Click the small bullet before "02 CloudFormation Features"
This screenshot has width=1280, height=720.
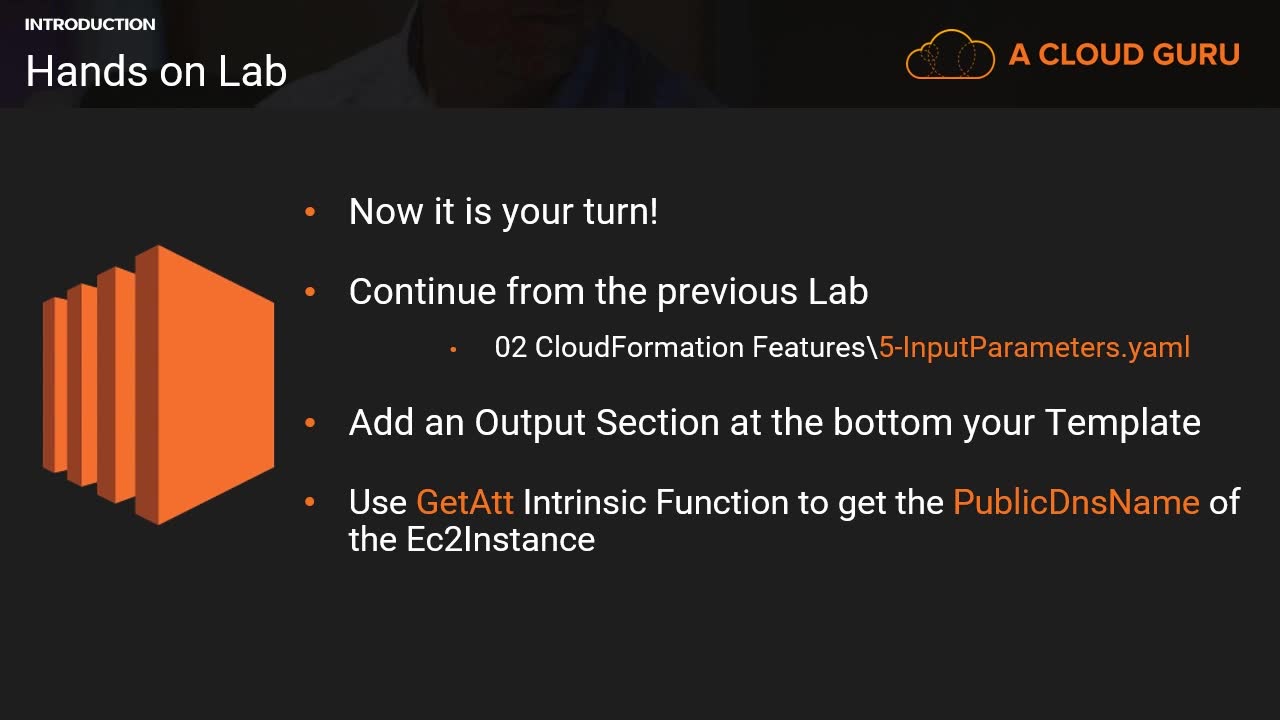[454, 348]
